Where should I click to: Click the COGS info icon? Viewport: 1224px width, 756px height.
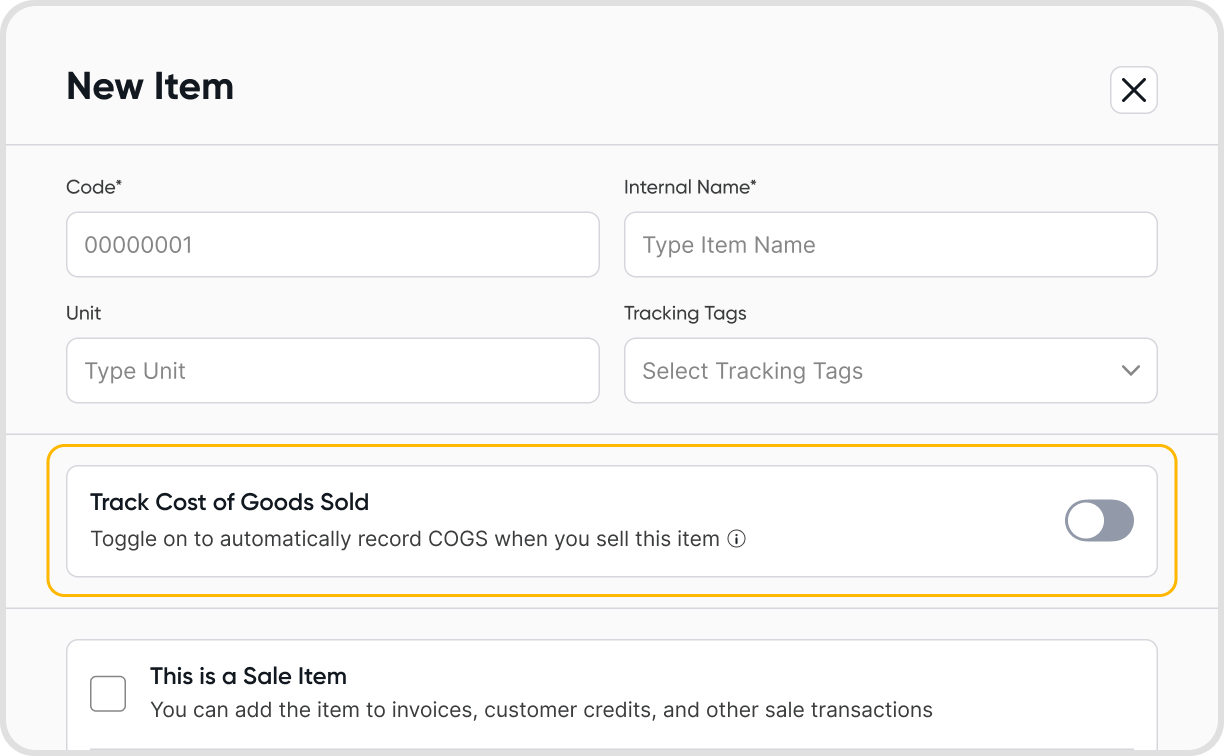[737, 540]
